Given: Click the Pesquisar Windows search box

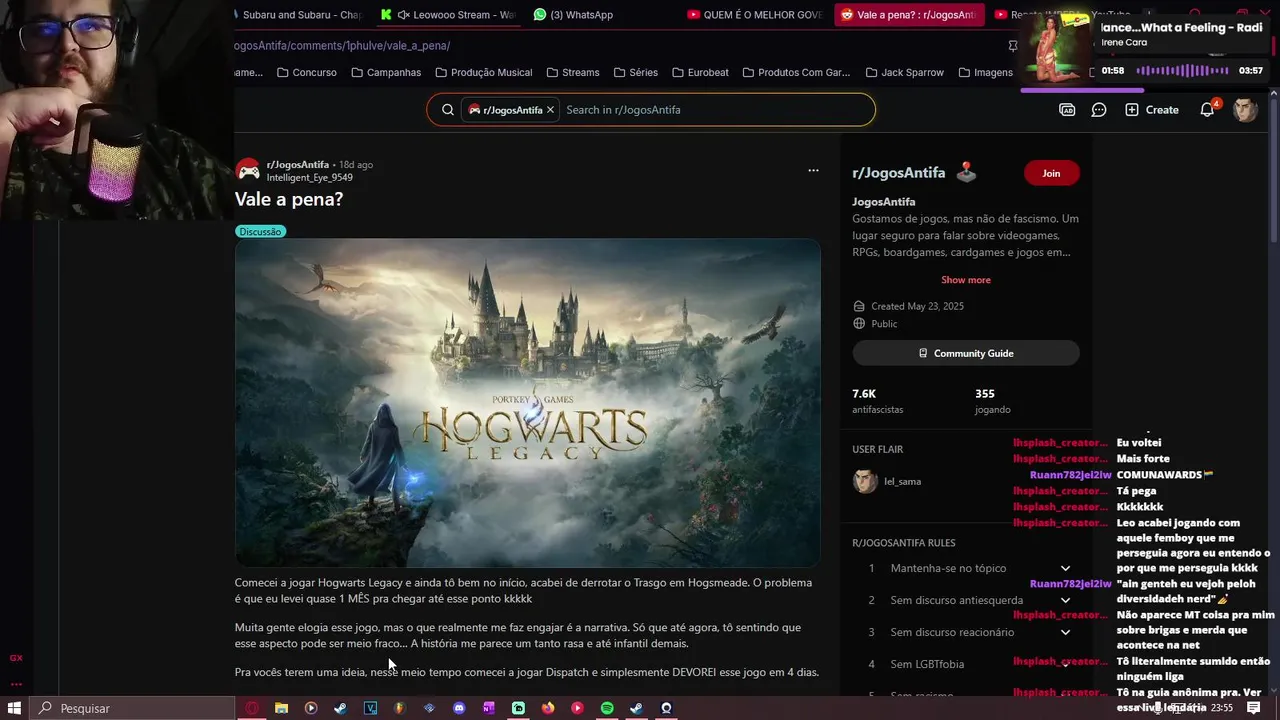Looking at the screenshot, I should click(132, 708).
